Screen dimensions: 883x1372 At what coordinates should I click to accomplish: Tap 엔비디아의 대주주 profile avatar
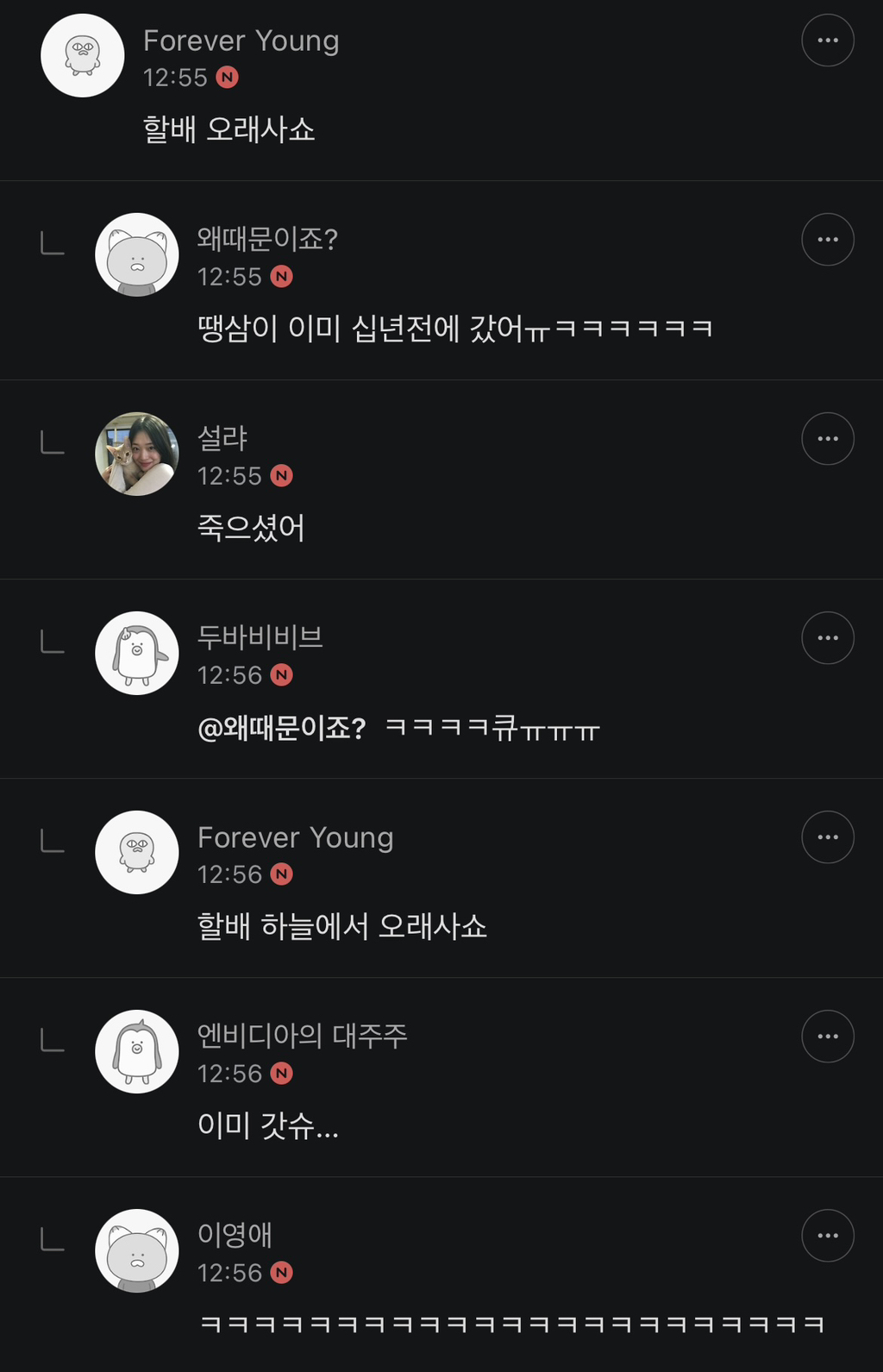[x=136, y=1051]
